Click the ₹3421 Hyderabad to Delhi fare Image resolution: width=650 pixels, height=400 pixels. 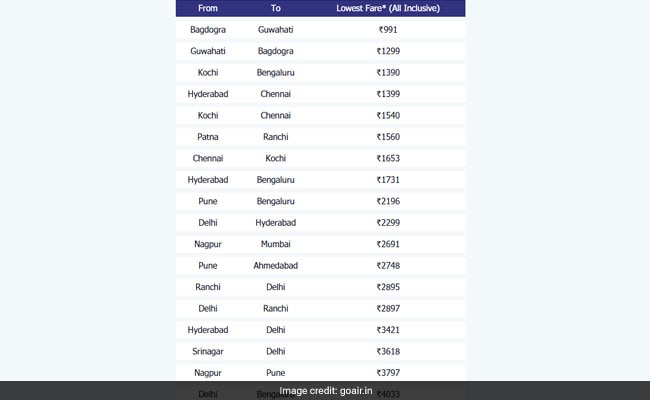(388, 330)
